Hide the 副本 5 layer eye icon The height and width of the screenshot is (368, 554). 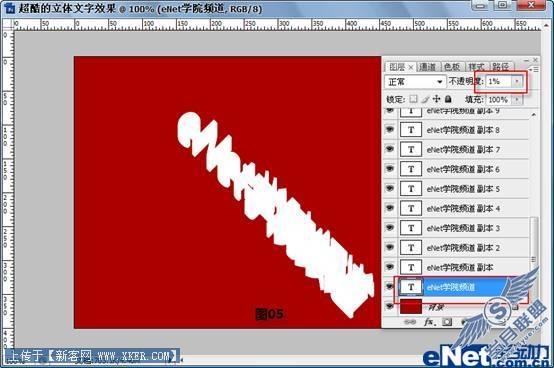(x=390, y=189)
